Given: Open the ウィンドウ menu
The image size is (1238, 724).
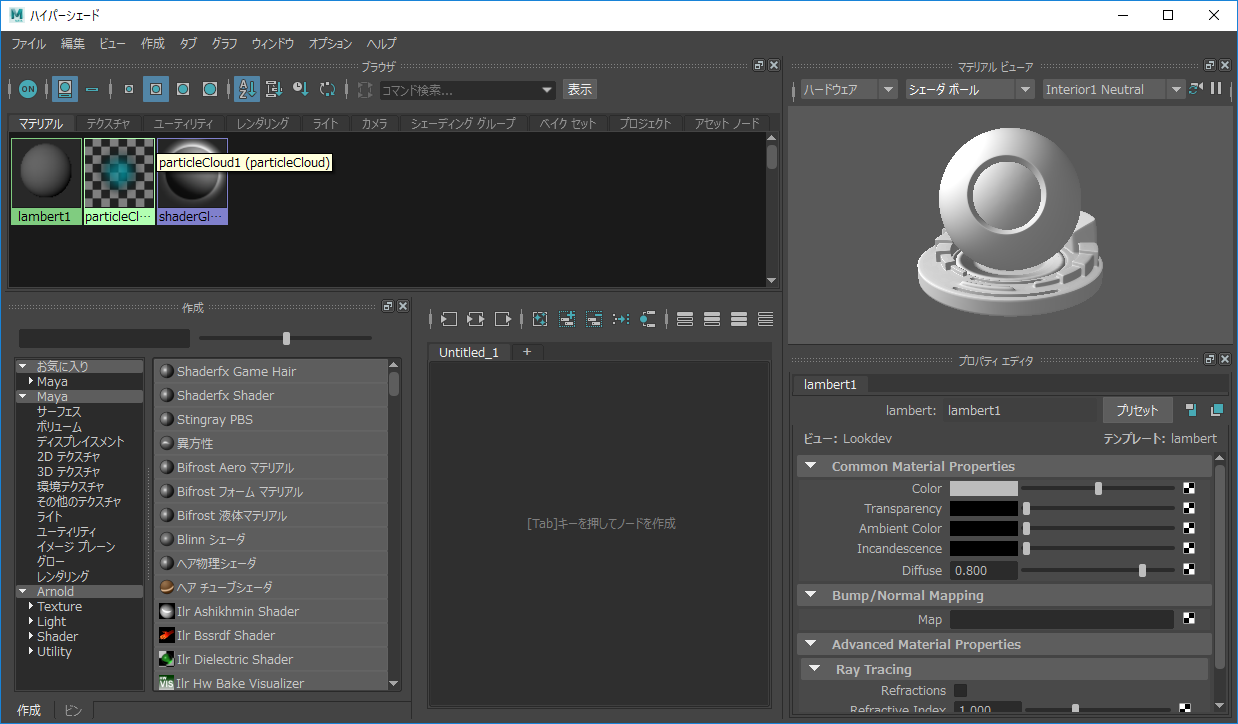Looking at the screenshot, I should click(272, 44).
